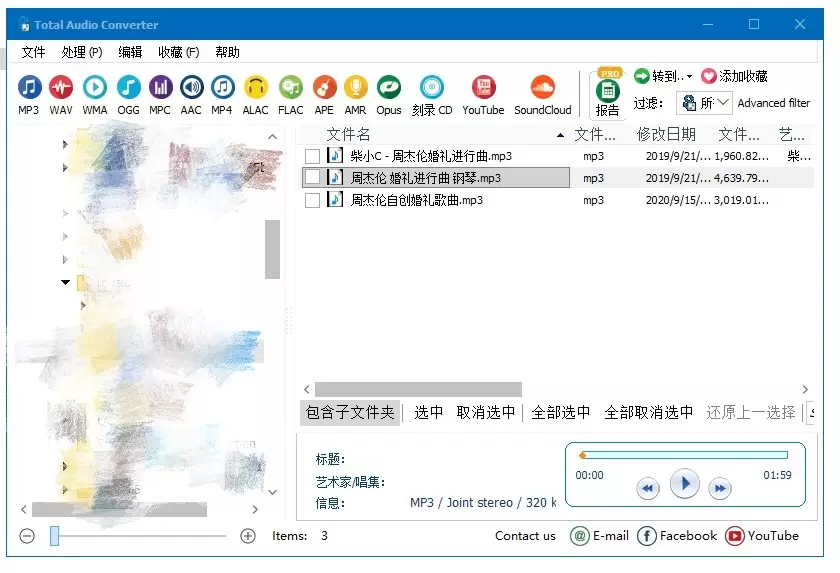Click the folder tree vertical scrollbar thumb
Screen dimensions: 840x573
272,249
